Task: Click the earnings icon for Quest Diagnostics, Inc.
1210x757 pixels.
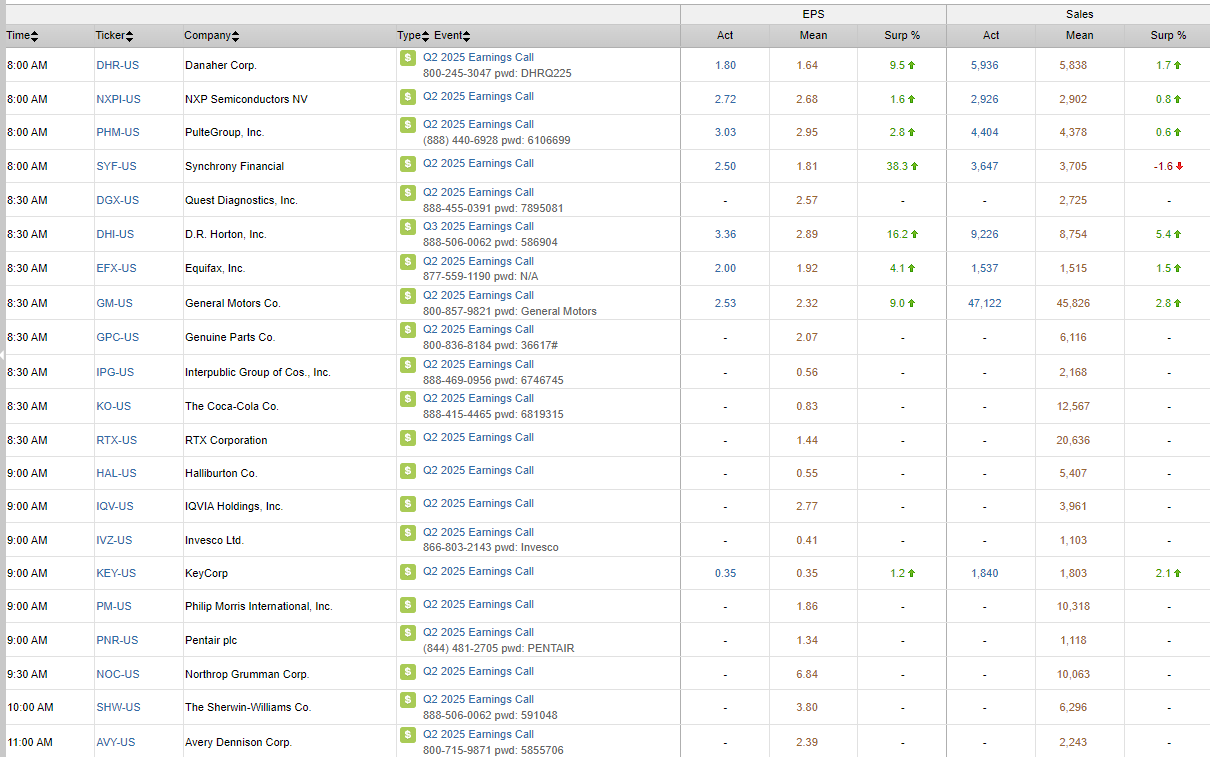Action: coord(407,193)
